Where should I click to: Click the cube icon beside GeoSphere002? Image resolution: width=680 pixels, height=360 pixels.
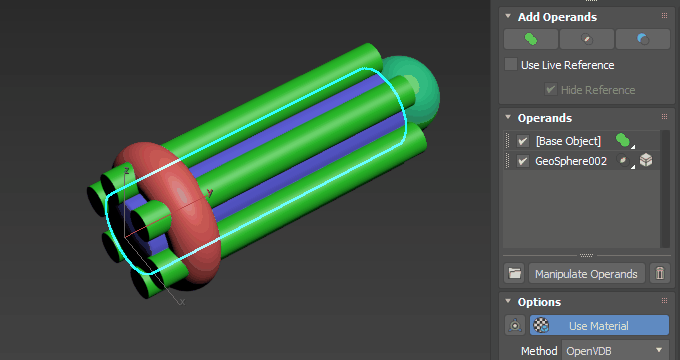(x=646, y=160)
